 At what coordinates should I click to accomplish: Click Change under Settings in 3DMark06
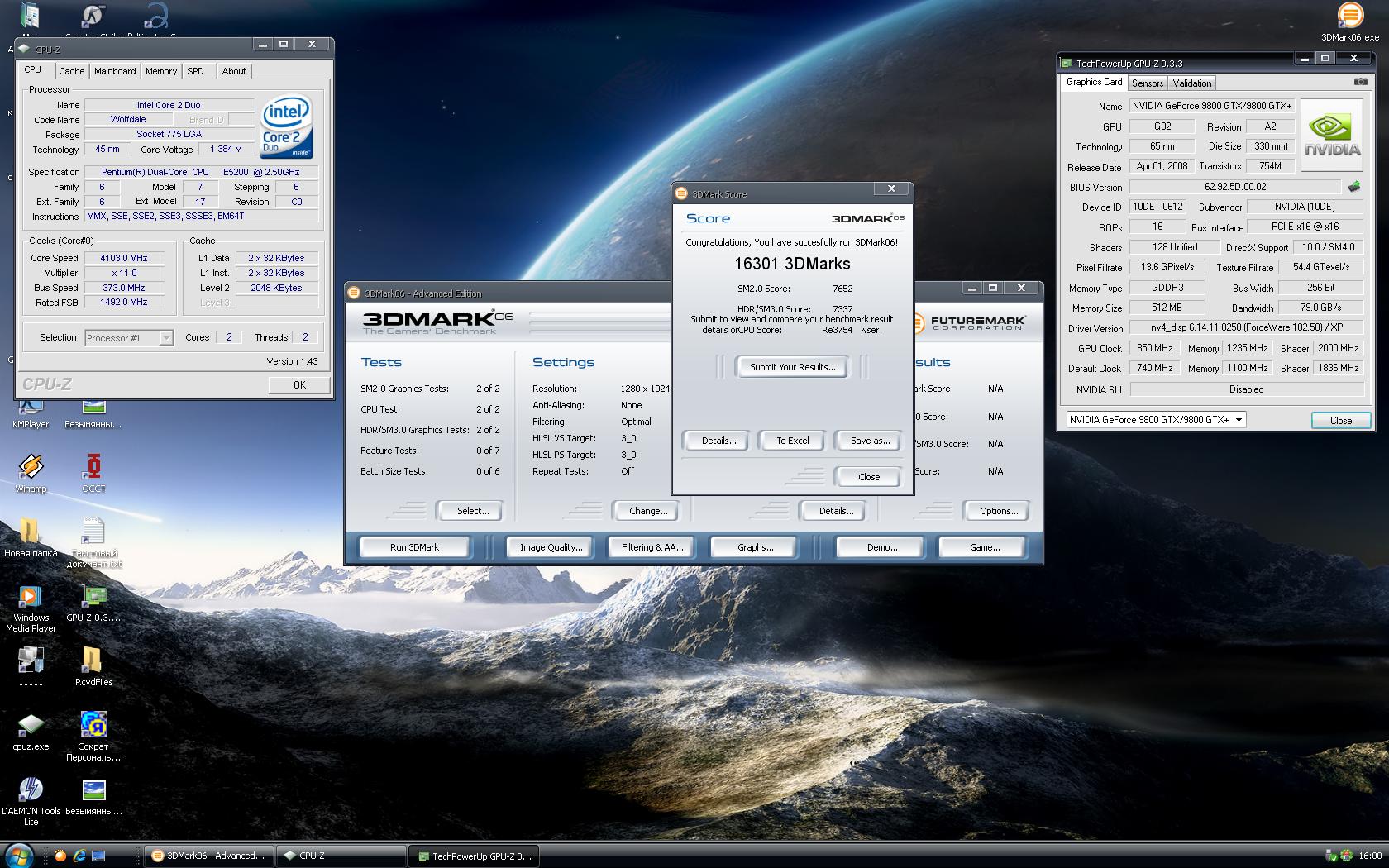tap(648, 511)
